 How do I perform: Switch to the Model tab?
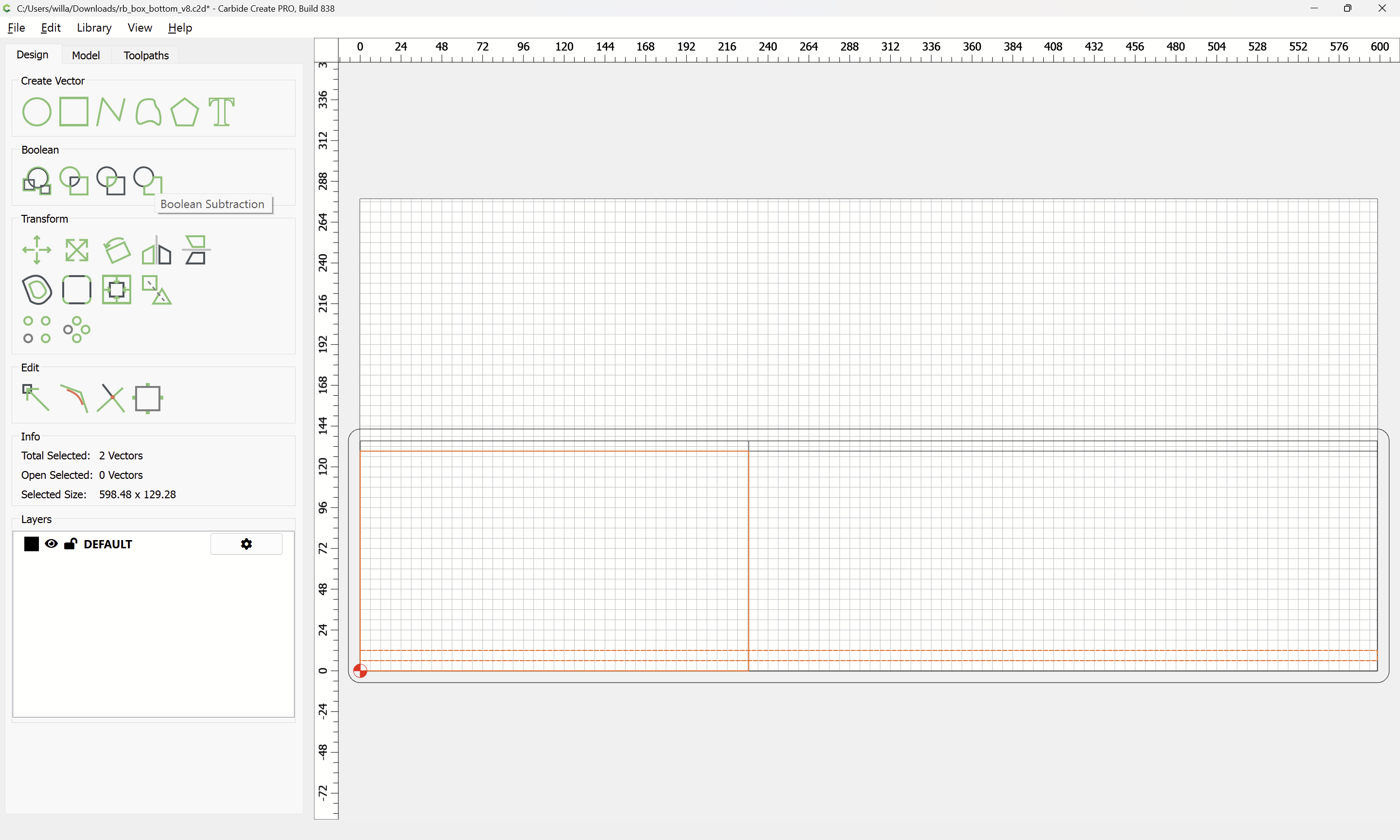[86, 55]
